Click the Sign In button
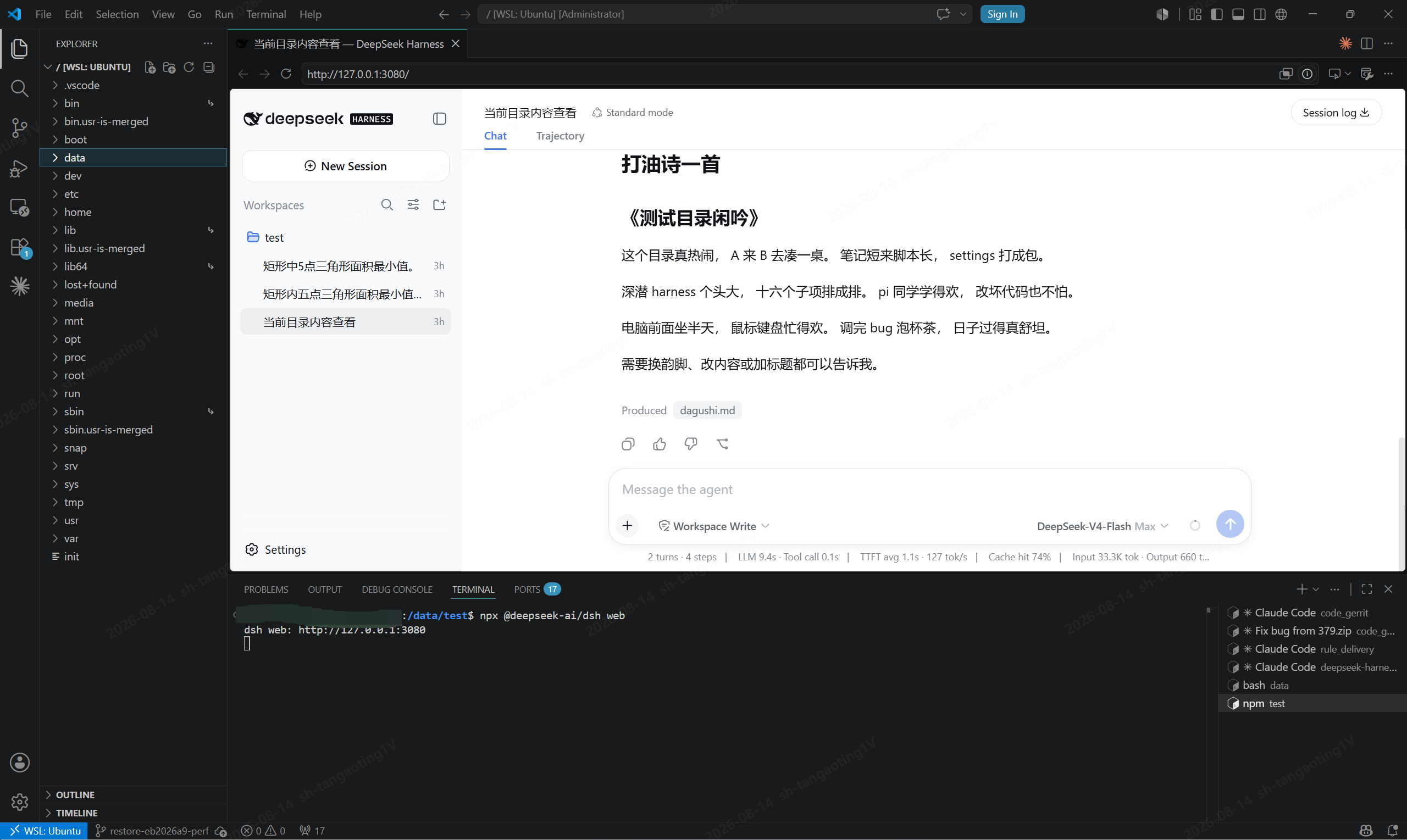 [1001, 14]
